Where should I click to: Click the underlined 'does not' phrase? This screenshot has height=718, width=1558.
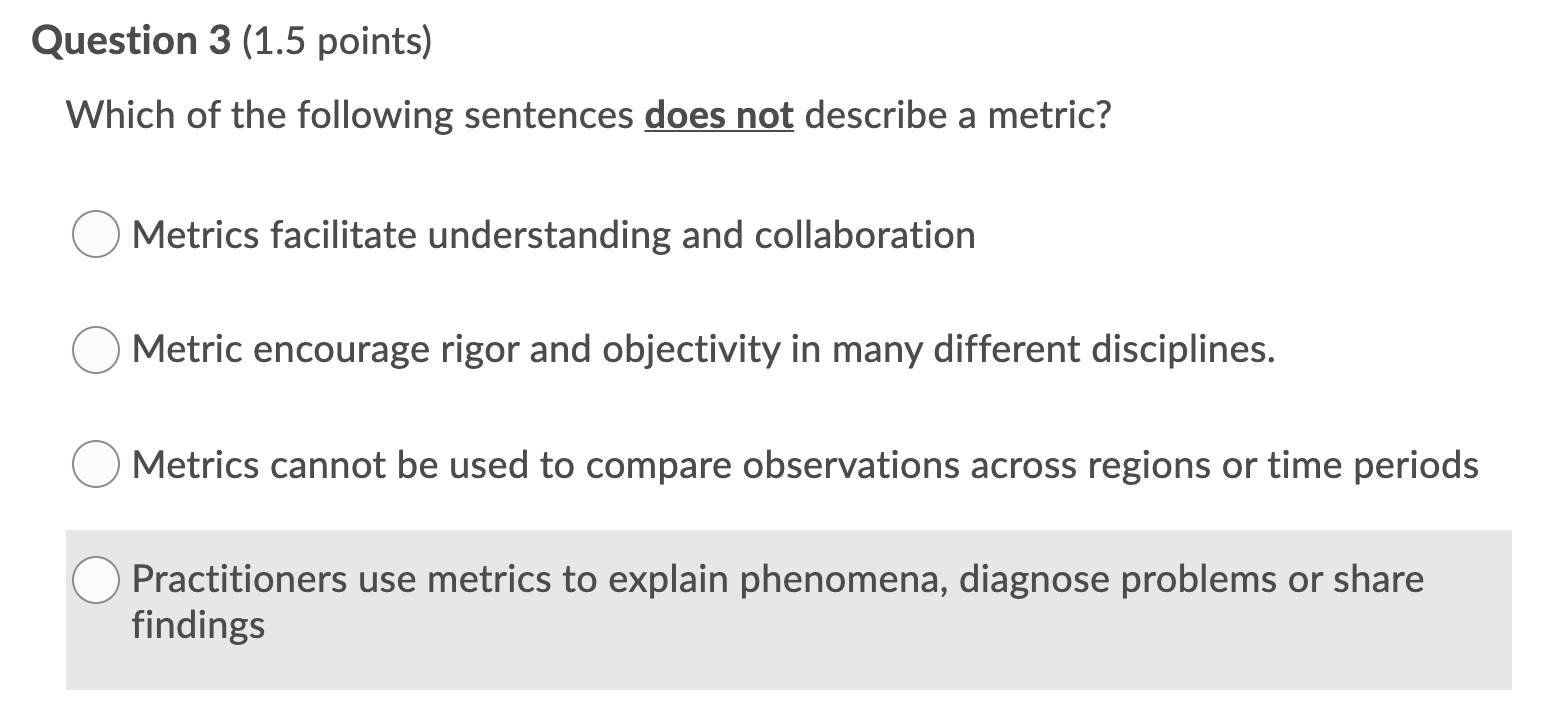(x=718, y=115)
